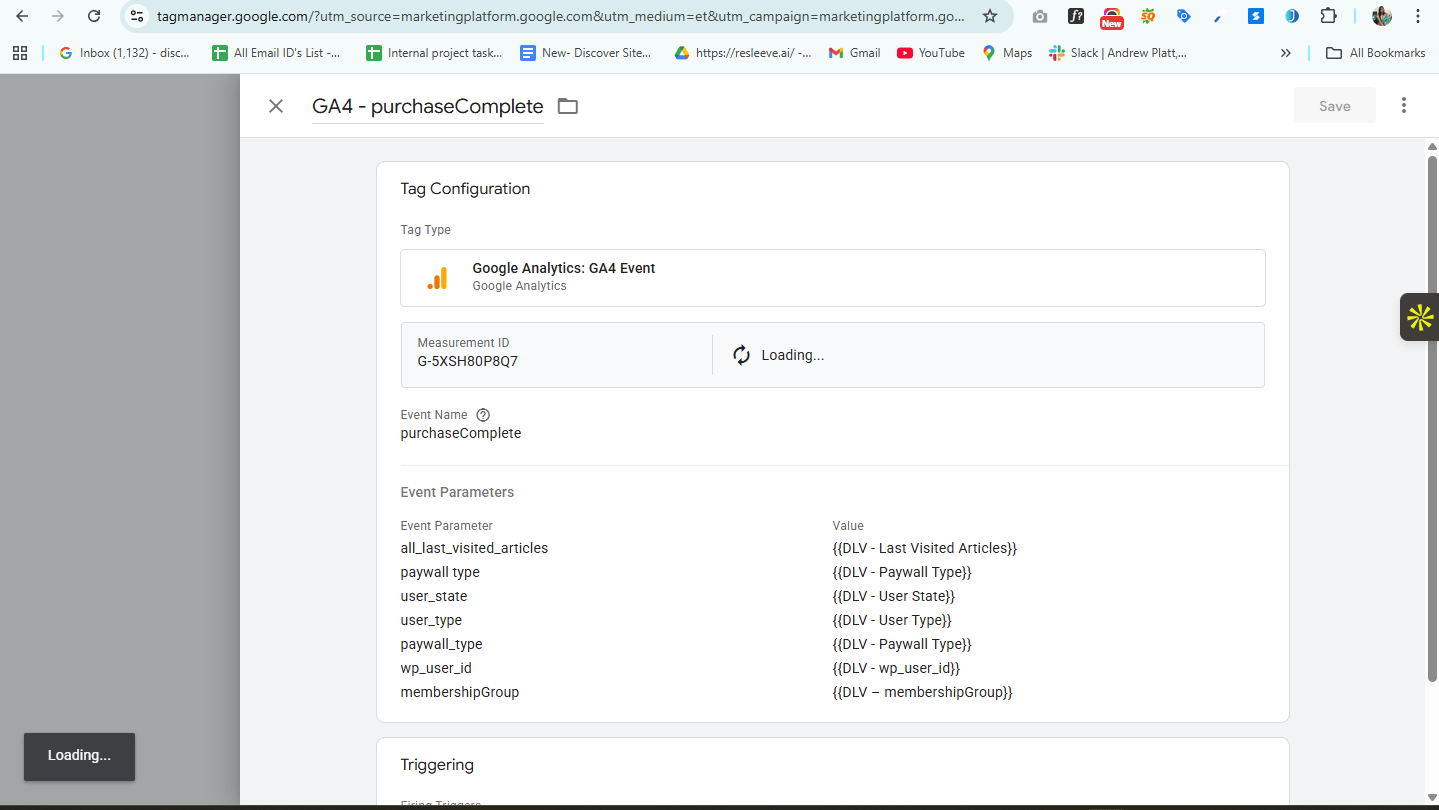Open the https://resleeve.ai/ Drive bookmark
The height and width of the screenshot is (810, 1439).
pyautogui.click(x=742, y=53)
